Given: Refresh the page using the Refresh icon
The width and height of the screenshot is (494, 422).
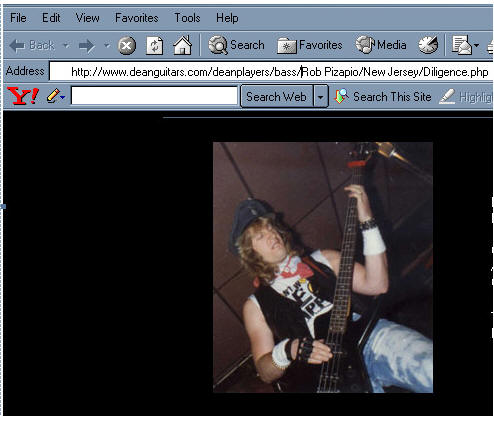Looking at the screenshot, I should coord(155,46).
